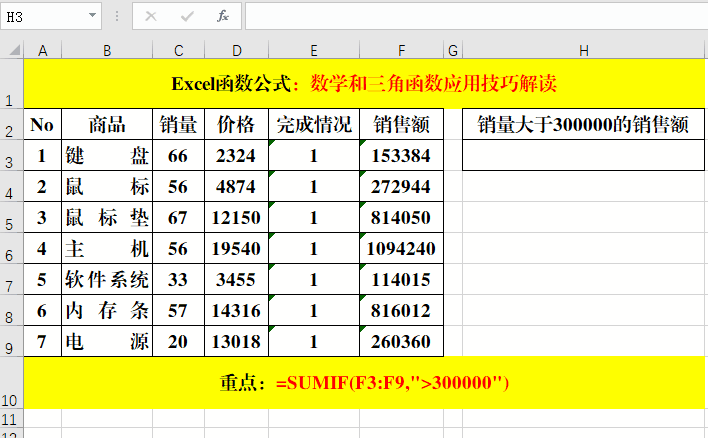Screen dimensions: 708x438
Task: Click product cell '电源'
Action: pos(107,341)
